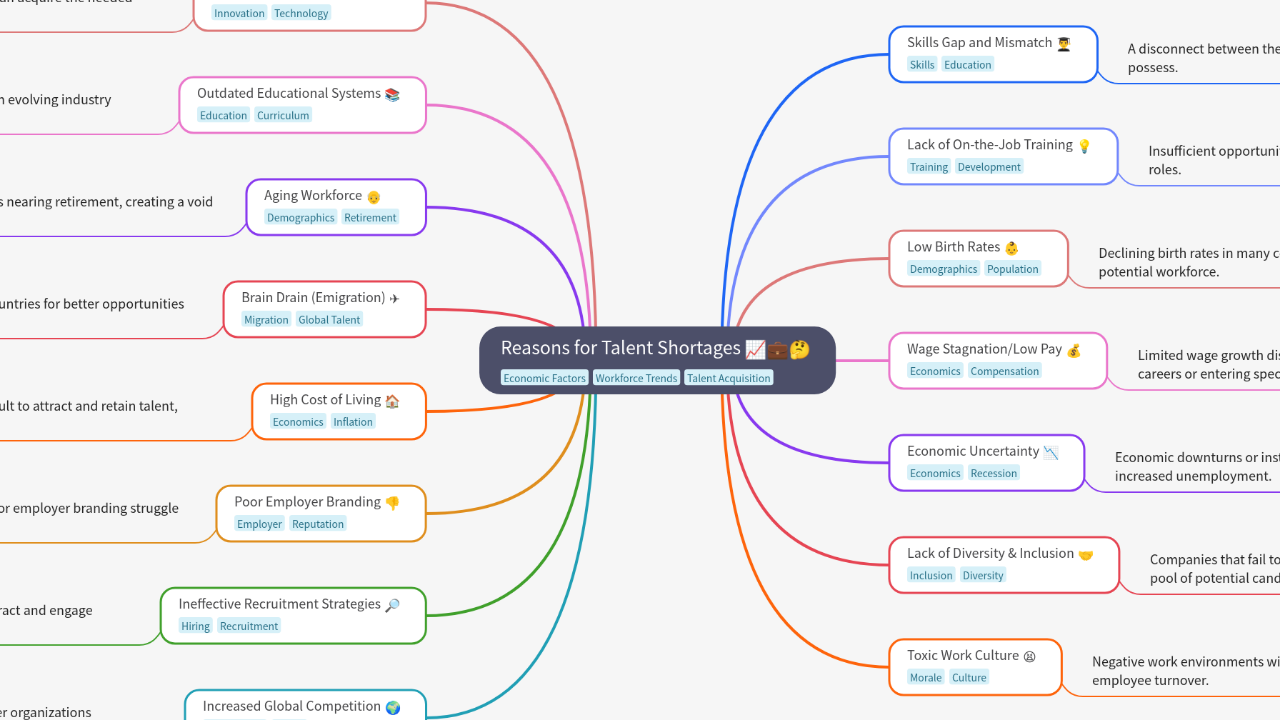Viewport: 1280px width, 720px height.
Task: Click the Retirement tag
Action: [370, 217]
